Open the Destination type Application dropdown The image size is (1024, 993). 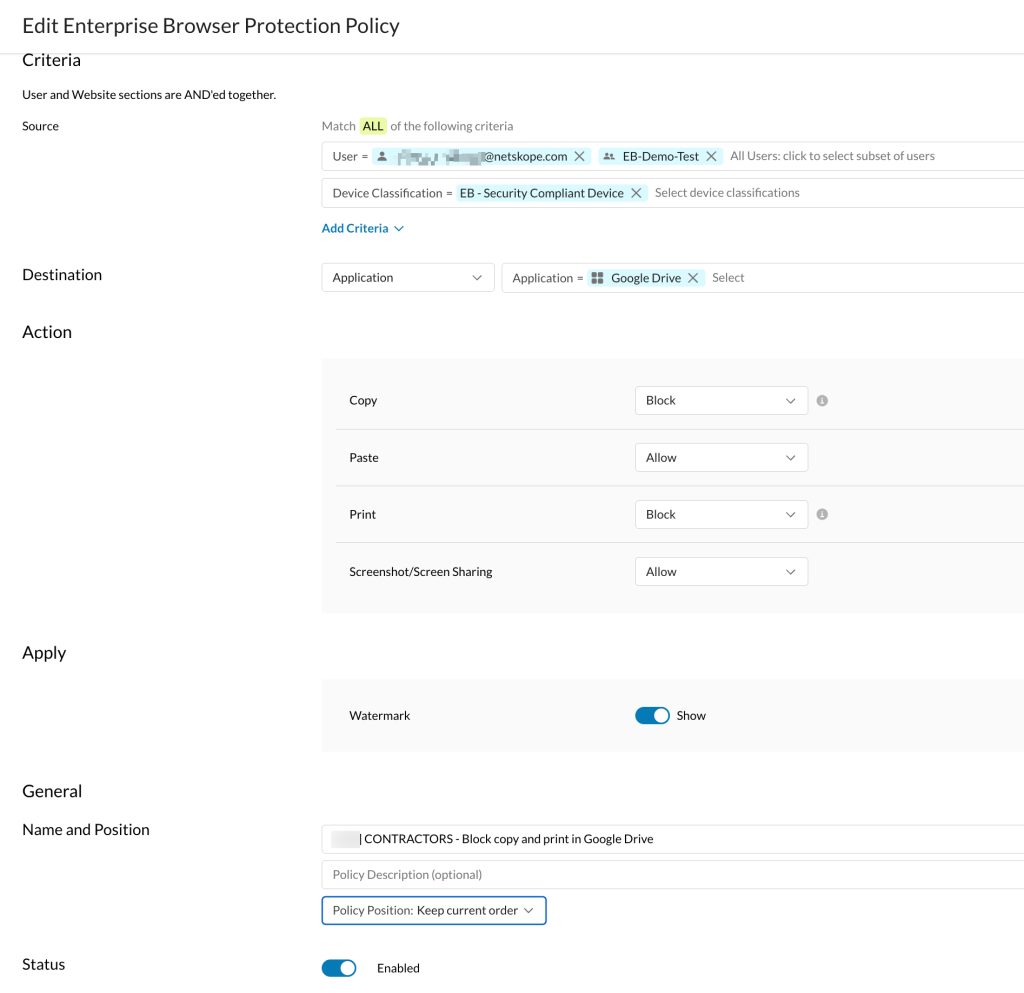[408, 277]
